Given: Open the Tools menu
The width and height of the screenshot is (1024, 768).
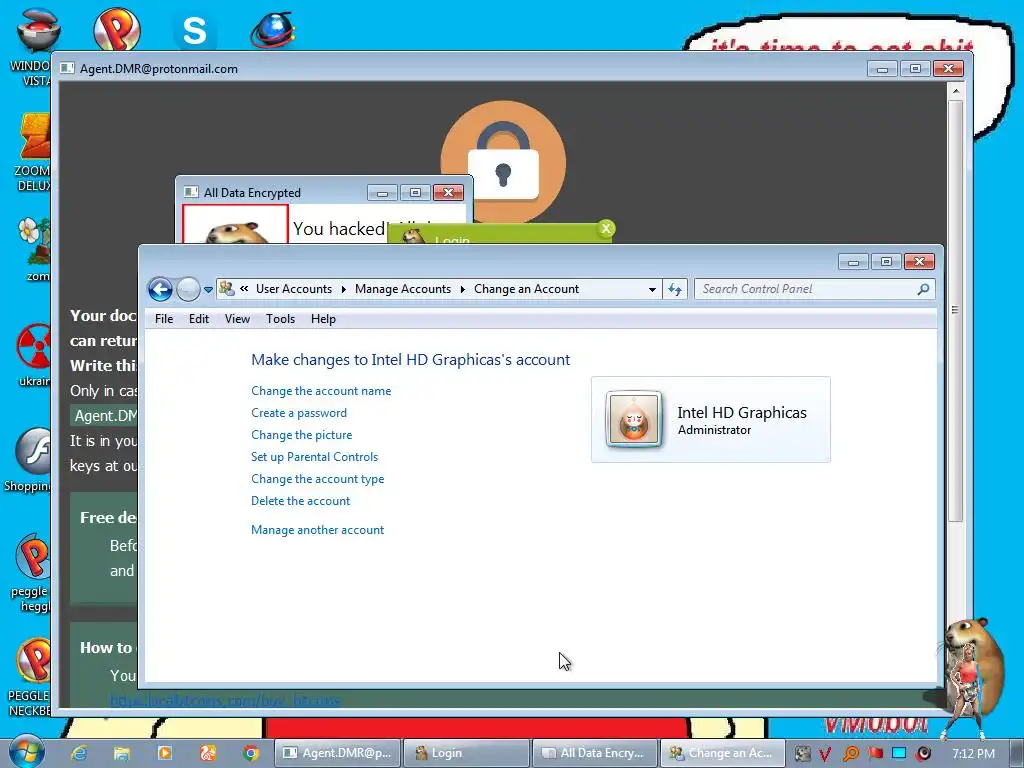Looking at the screenshot, I should click(x=280, y=319).
